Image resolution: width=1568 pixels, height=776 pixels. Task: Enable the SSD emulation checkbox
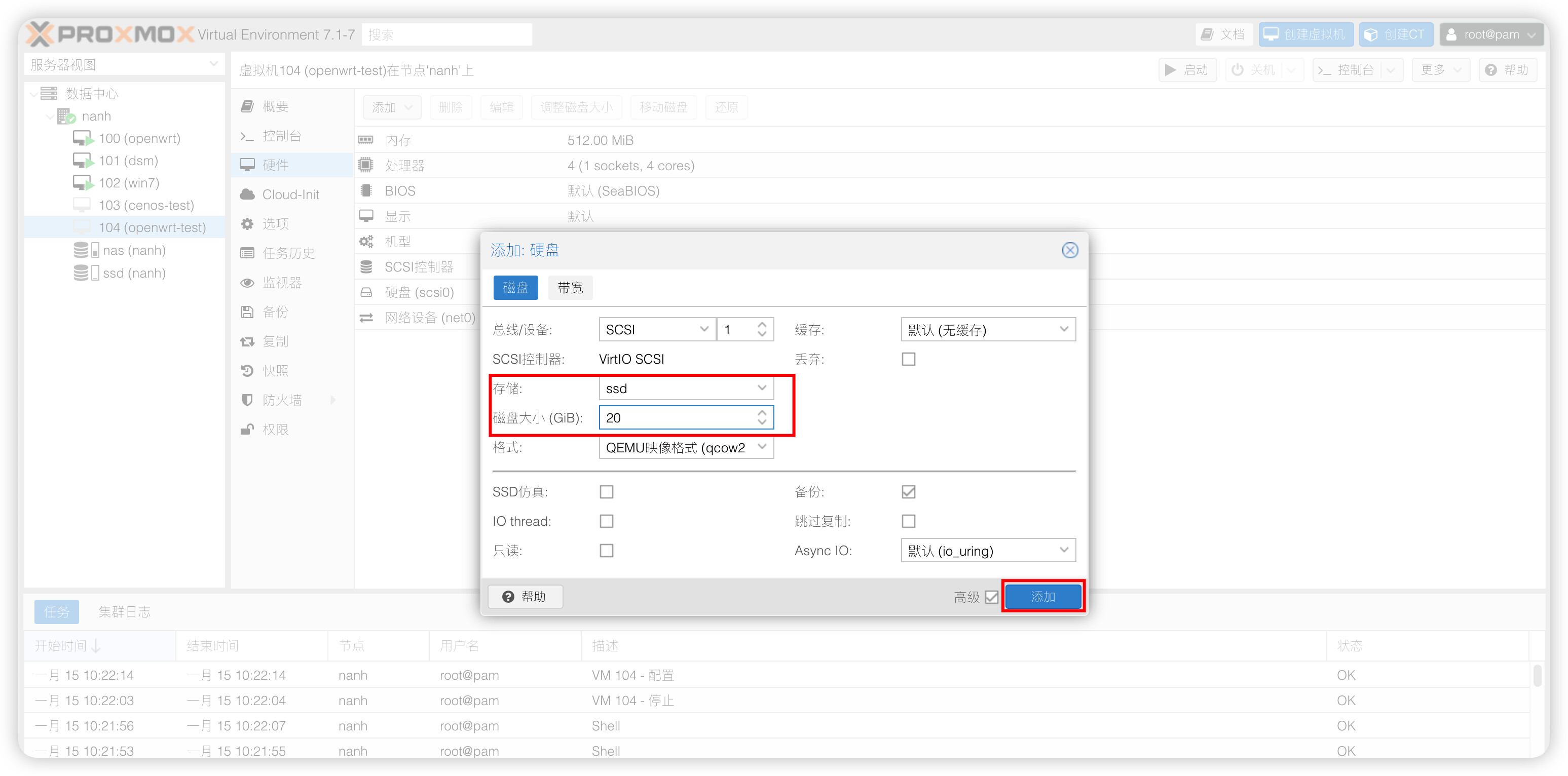pyautogui.click(x=606, y=491)
